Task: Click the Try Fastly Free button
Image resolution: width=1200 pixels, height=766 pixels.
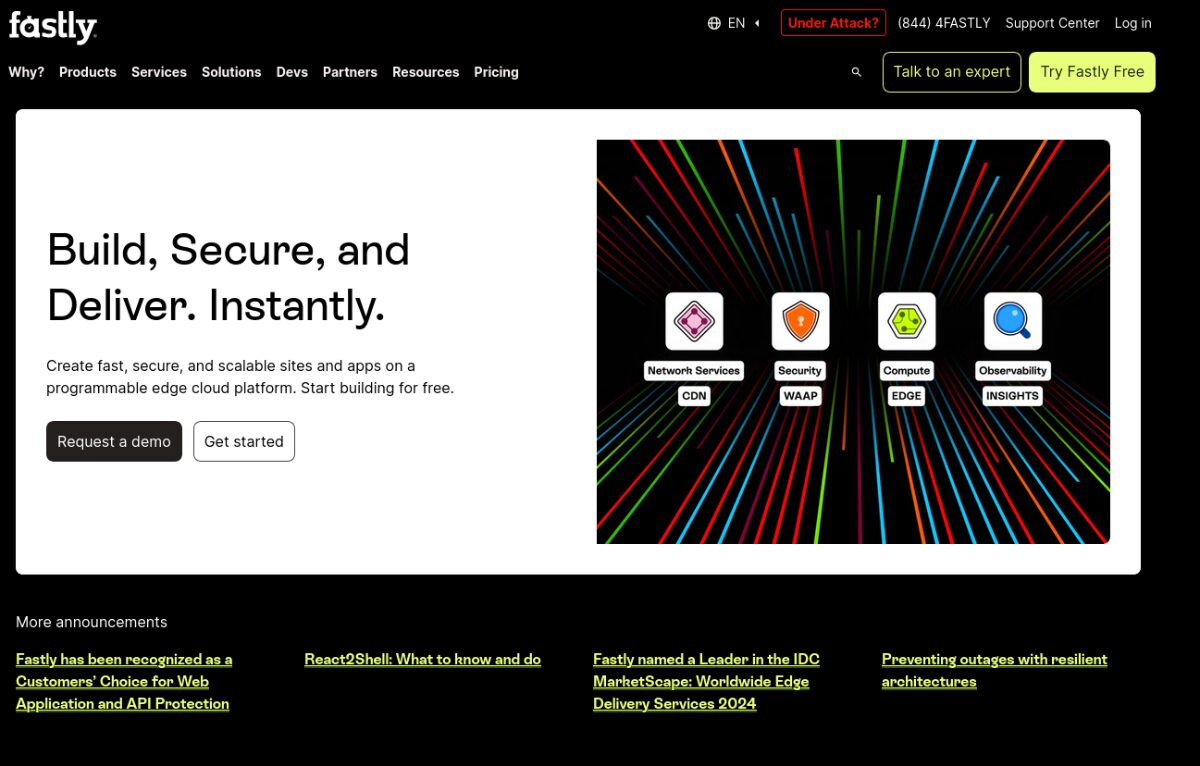Action: click(1092, 72)
